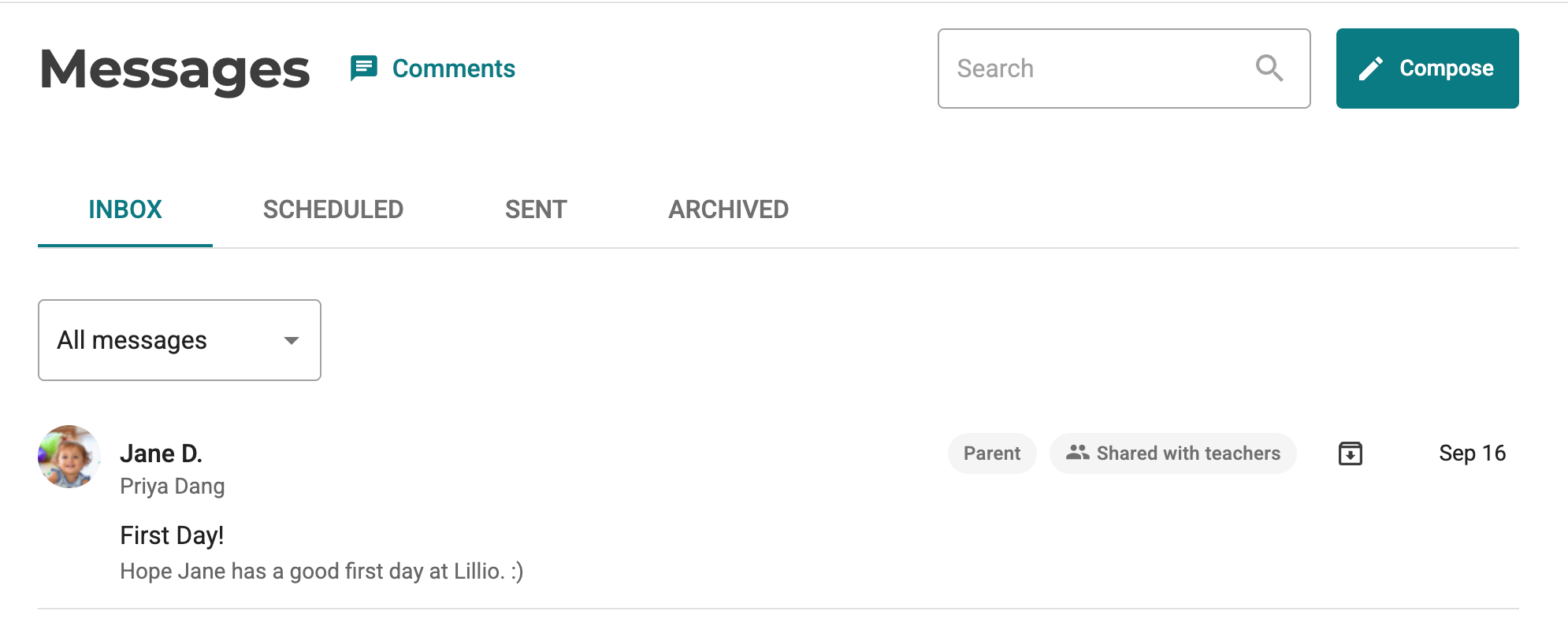Image resolution: width=1568 pixels, height=622 pixels.
Task: Click the Comments speech bubble icon
Action: 363,68
